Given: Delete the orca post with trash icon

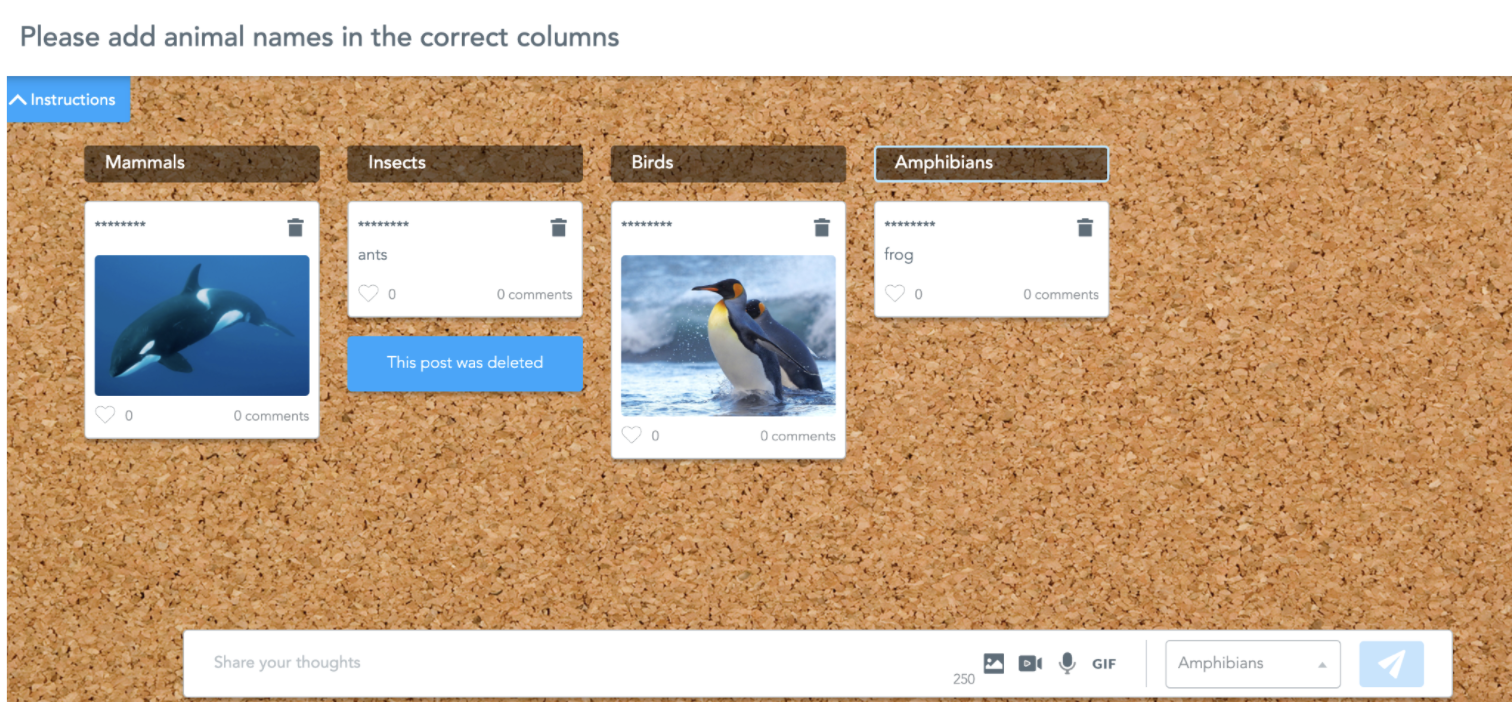Looking at the screenshot, I should [295, 228].
